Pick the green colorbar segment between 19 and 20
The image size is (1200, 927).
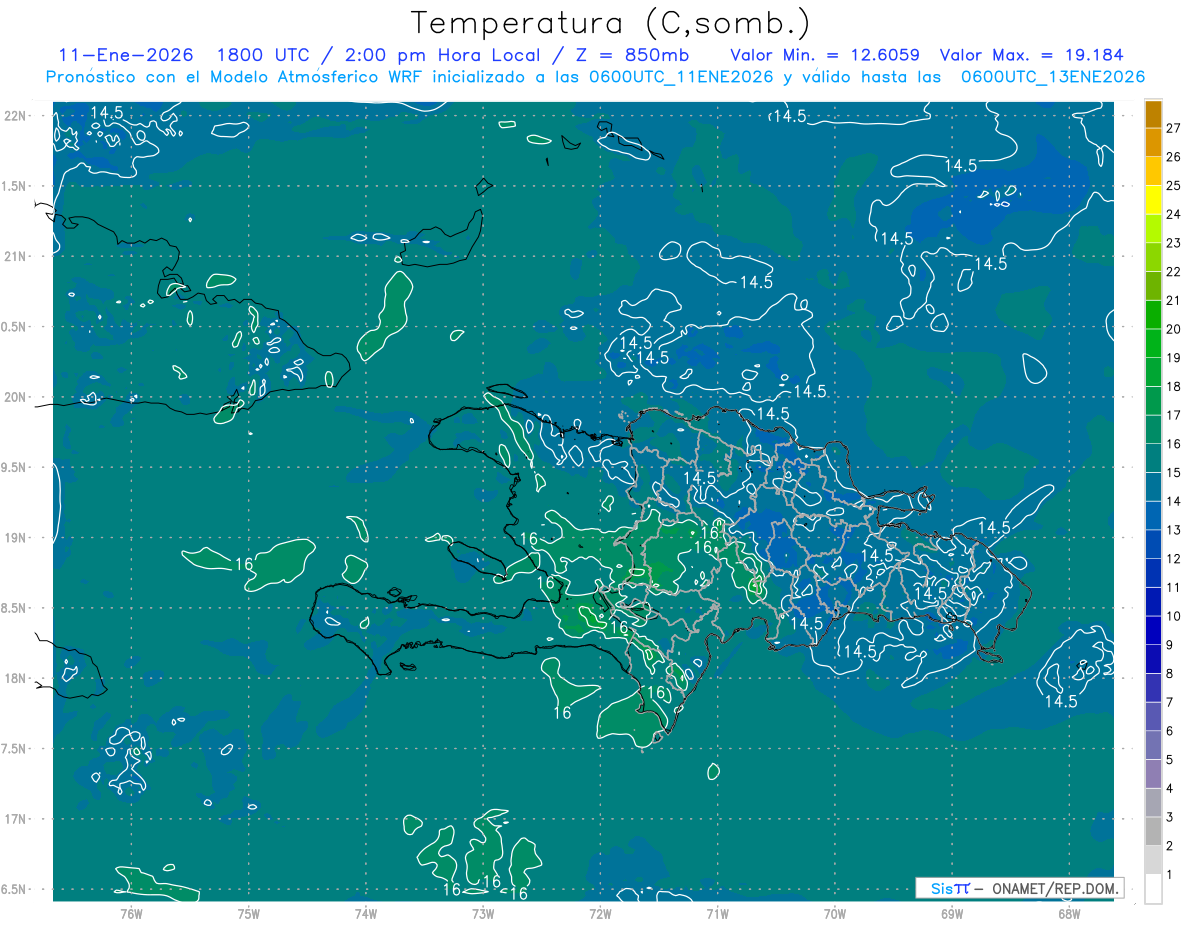coord(1153,343)
